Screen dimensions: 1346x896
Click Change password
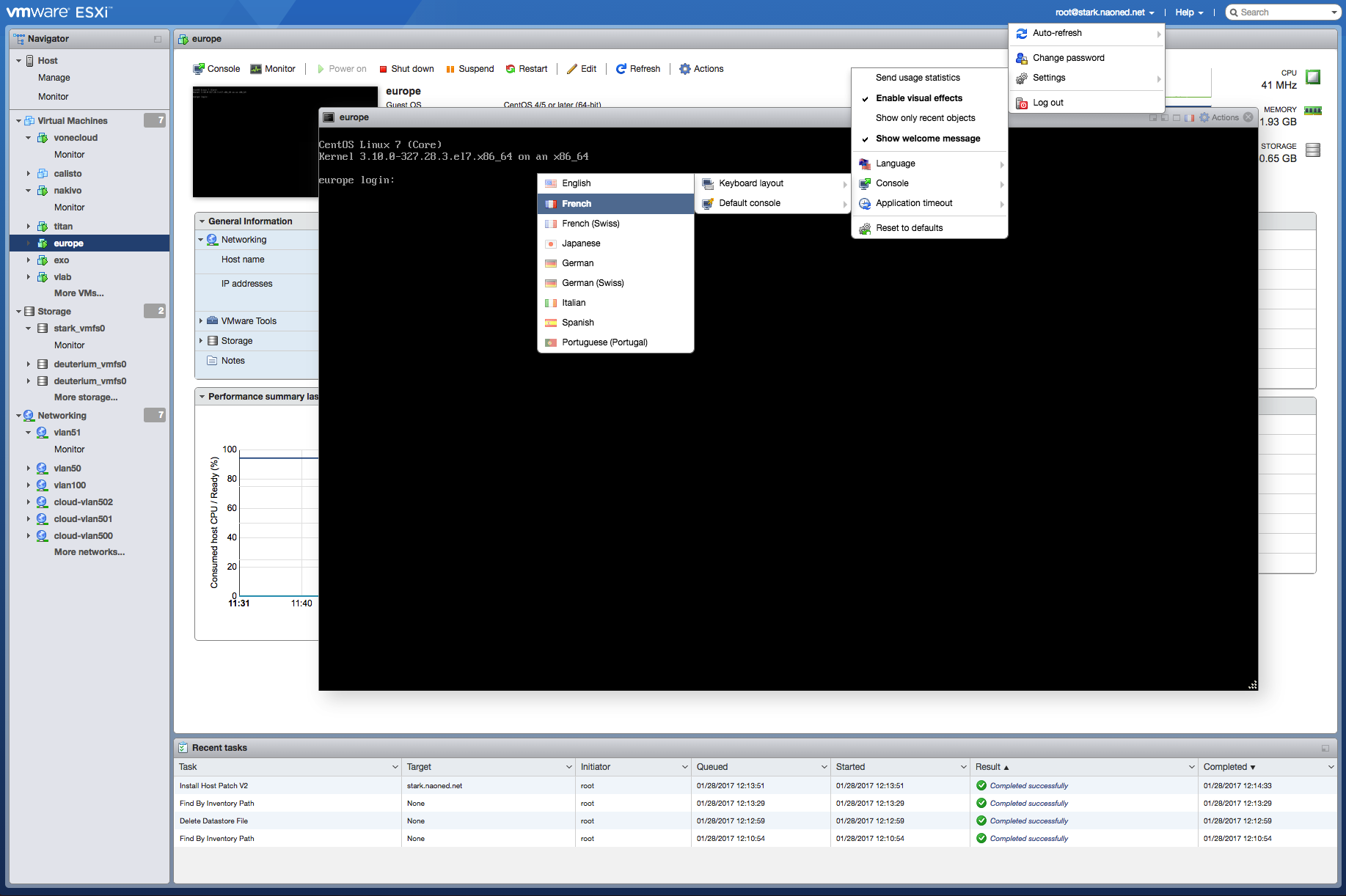[1086, 58]
